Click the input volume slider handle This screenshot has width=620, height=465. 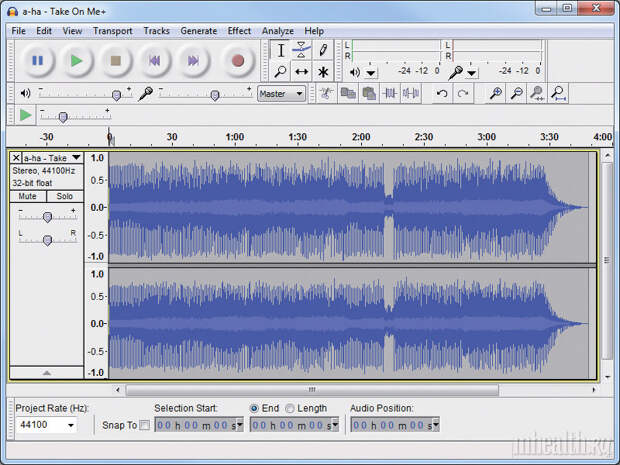[215, 95]
